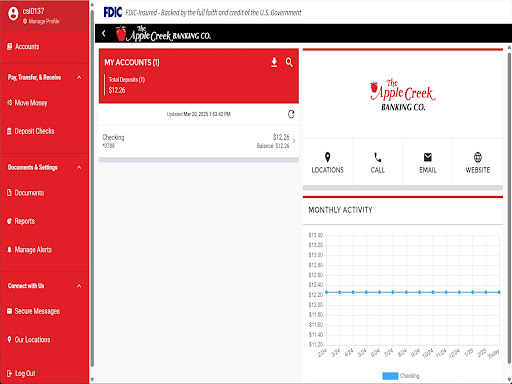Open the Checking account *0788 row
This screenshot has width=512, height=384.
(199, 141)
